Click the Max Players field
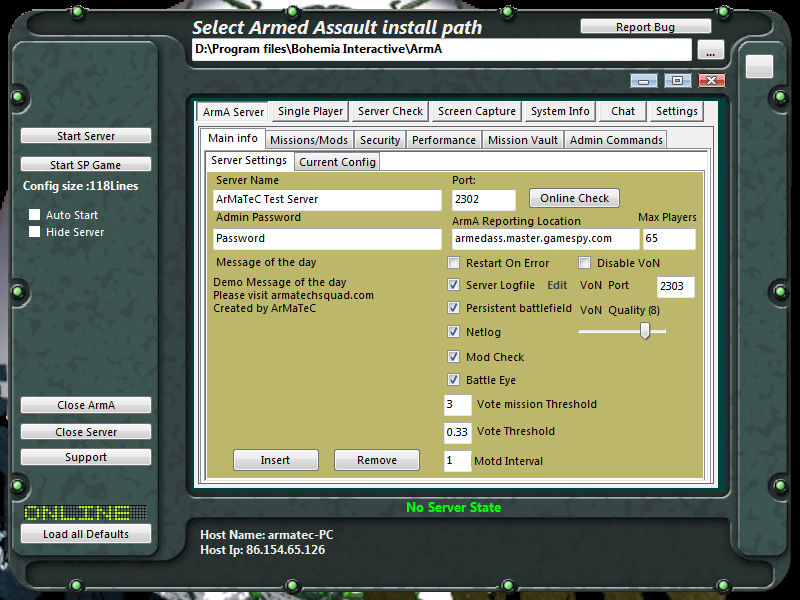This screenshot has height=600, width=800. coord(669,239)
